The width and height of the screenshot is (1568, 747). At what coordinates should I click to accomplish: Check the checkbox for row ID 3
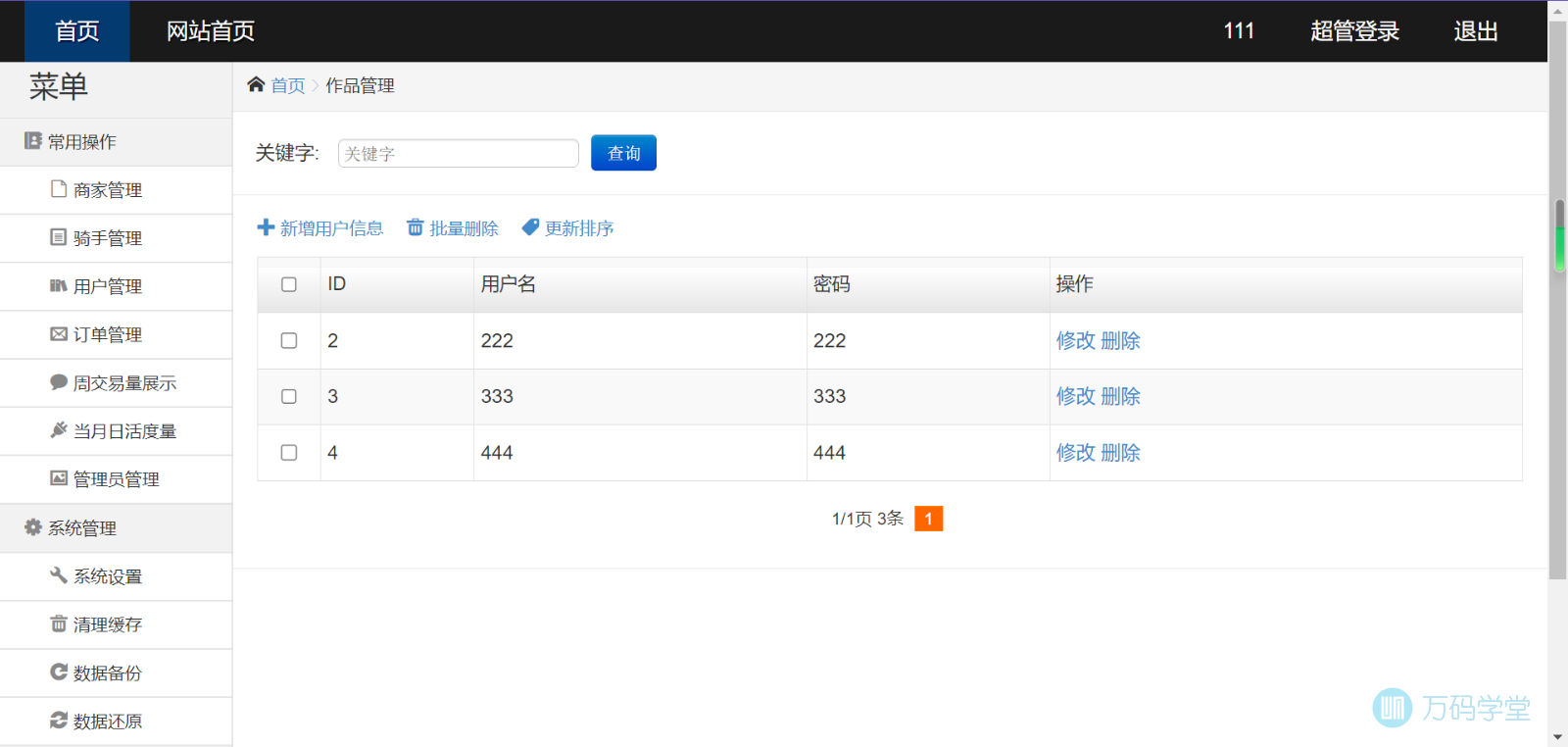[289, 396]
